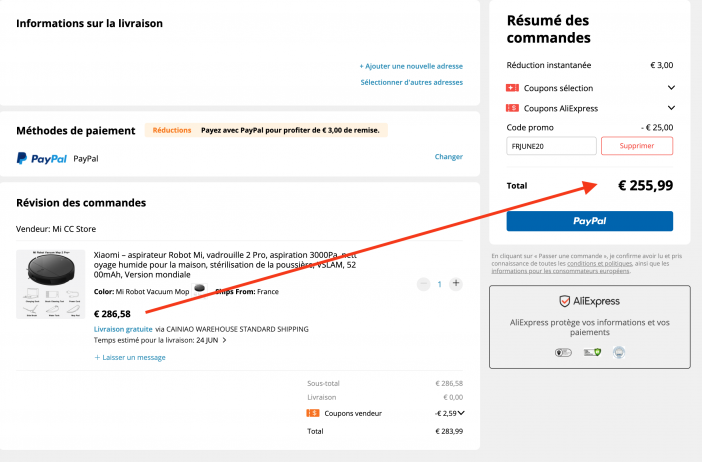Expand the Coupons sélection dropdown
This screenshot has height=462, width=702.
(671, 88)
